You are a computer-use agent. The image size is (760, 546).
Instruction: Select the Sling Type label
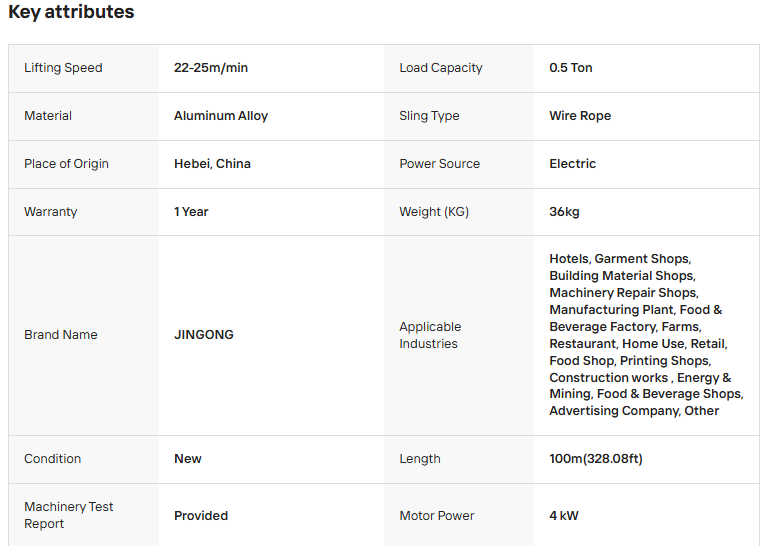point(429,116)
